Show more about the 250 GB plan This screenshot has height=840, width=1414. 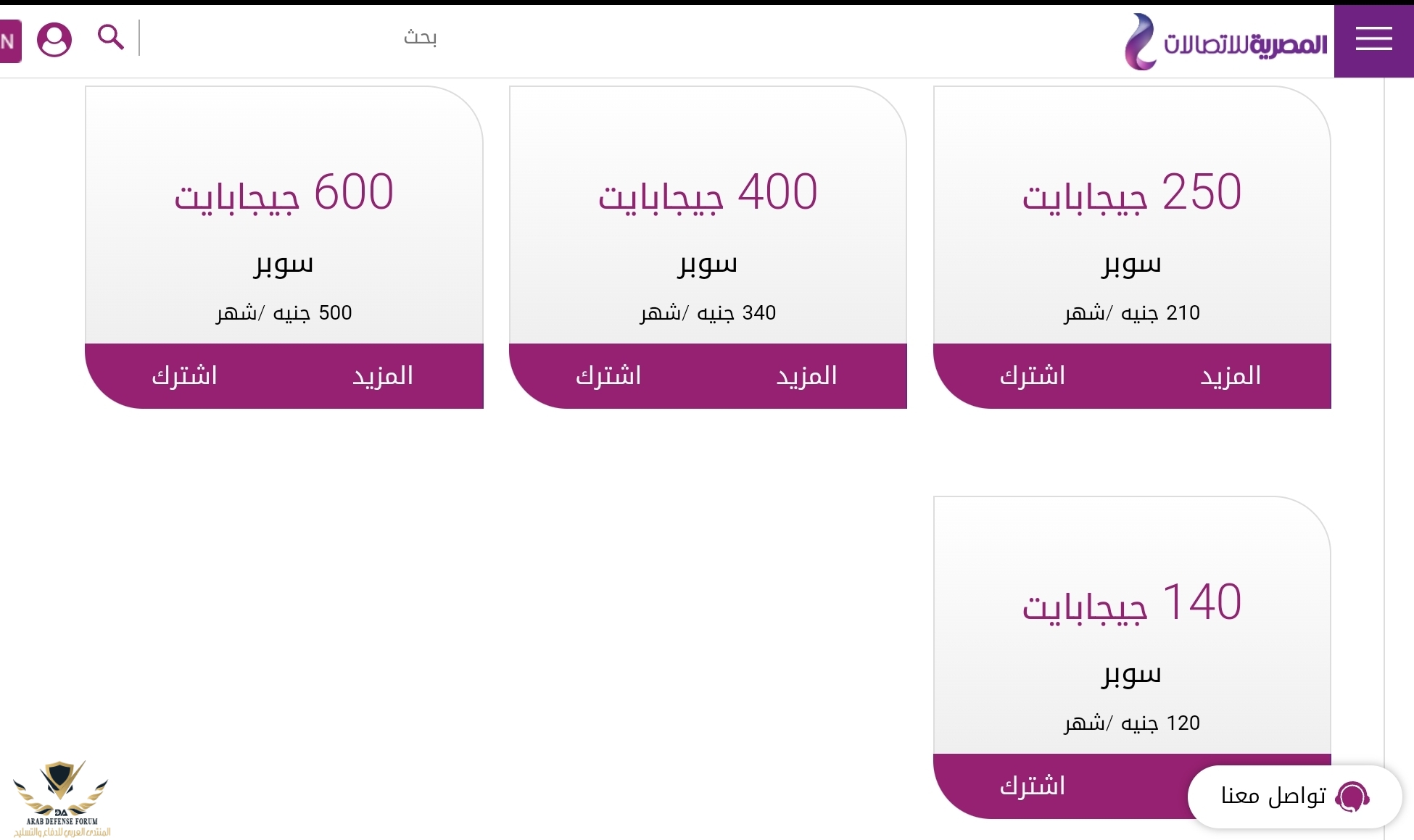pyautogui.click(x=1231, y=375)
